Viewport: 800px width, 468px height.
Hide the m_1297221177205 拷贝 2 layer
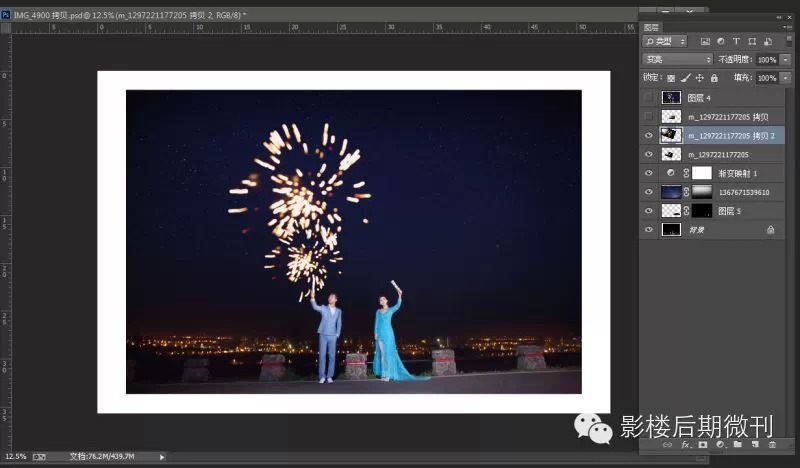click(x=648, y=135)
